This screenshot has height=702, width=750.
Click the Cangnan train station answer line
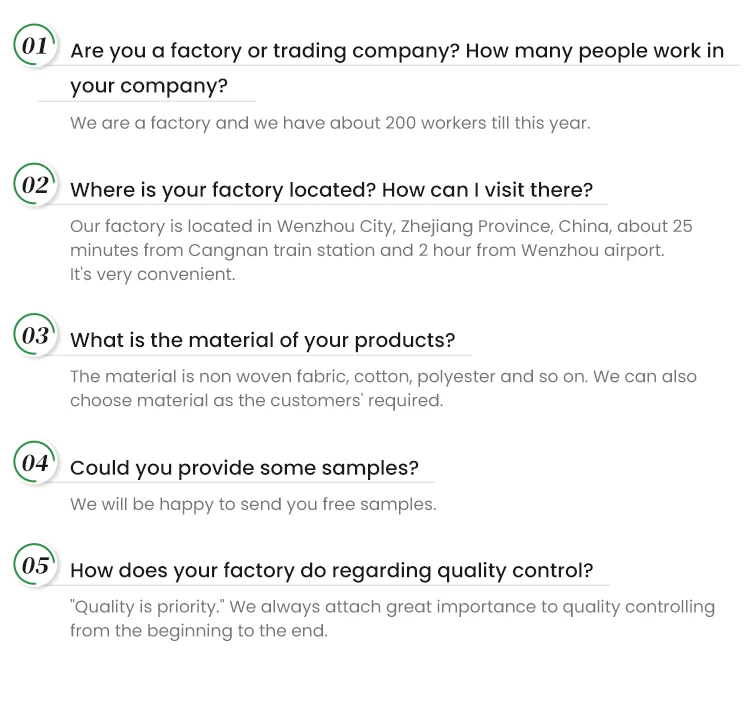pos(366,250)
